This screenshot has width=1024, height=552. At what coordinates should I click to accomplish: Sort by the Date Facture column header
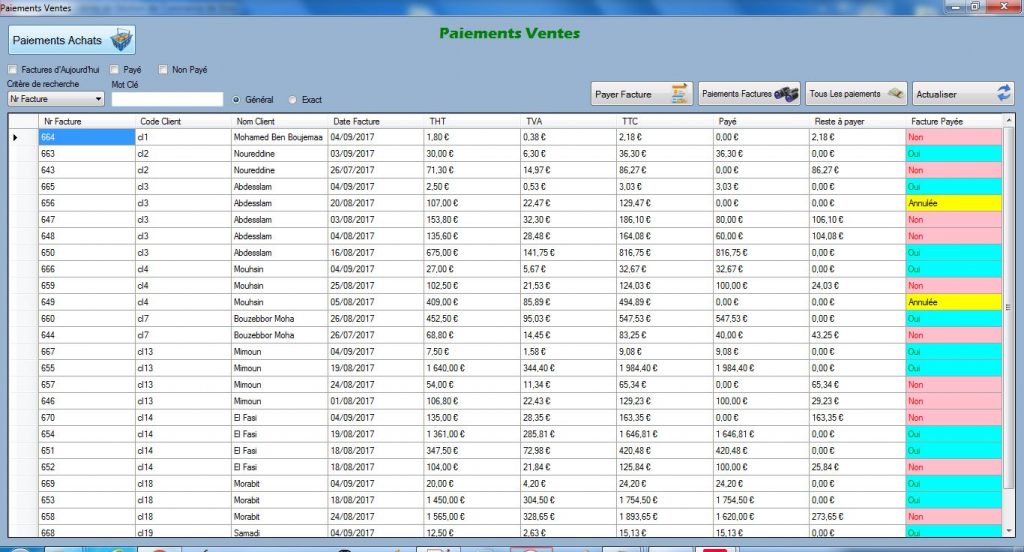[356, 120]
